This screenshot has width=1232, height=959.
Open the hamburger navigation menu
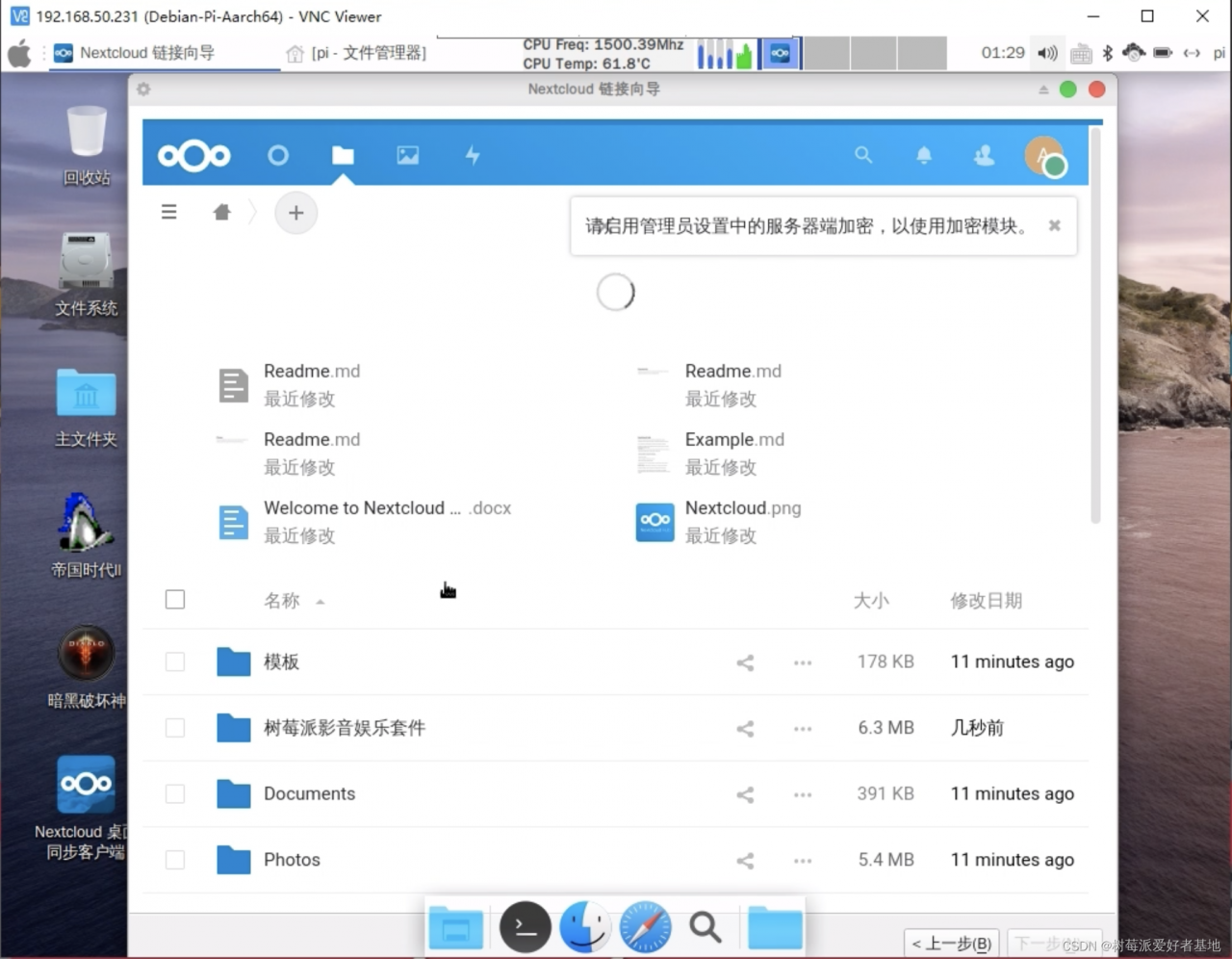169,212
